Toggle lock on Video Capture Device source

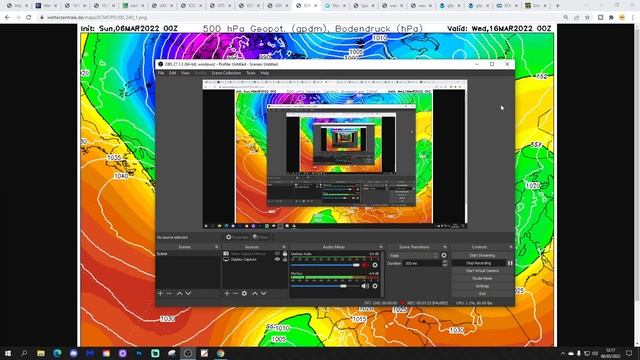[x=285, y=253]
